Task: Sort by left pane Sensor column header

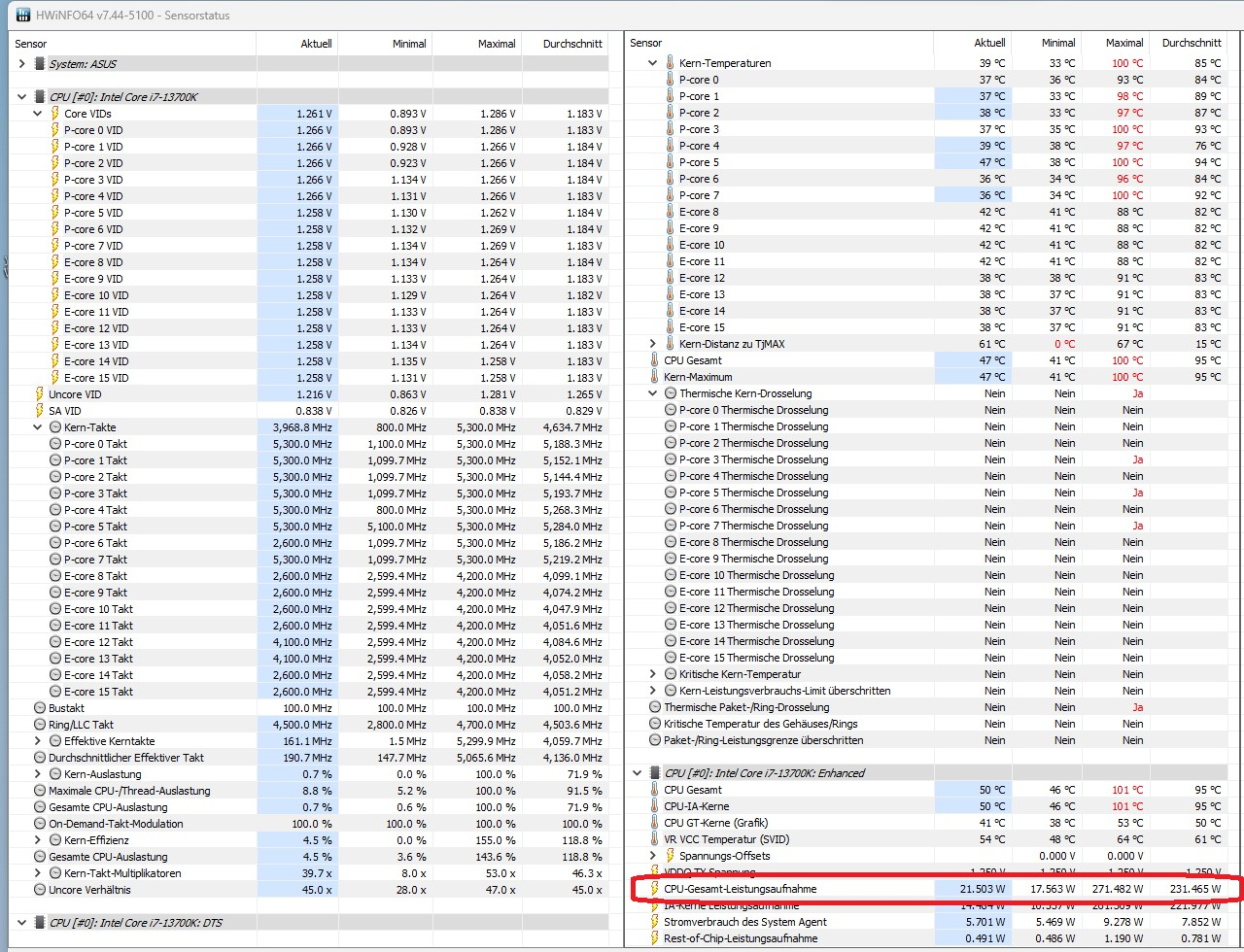Action: coord(133,44)
